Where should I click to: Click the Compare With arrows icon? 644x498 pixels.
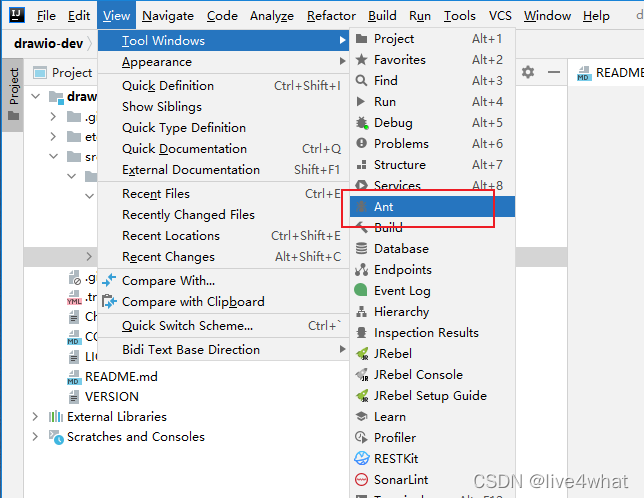click(x=109, y=280)
